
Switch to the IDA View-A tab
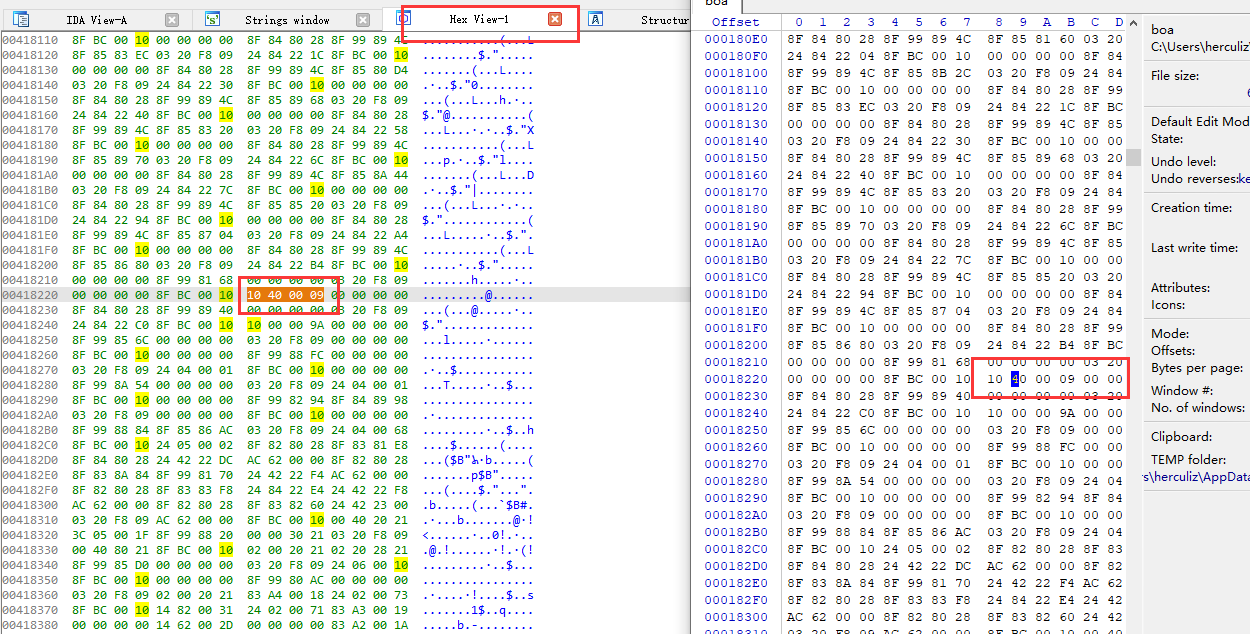96,19
